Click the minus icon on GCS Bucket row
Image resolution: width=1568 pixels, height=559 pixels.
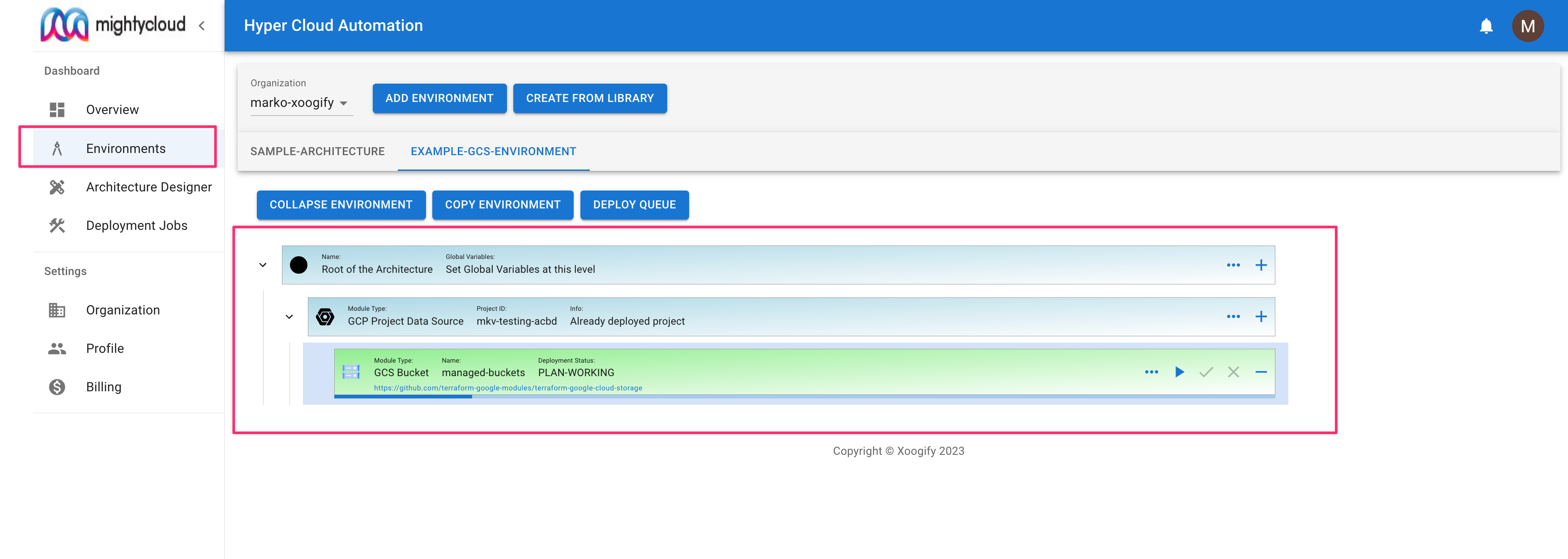tap(1261, 372)
